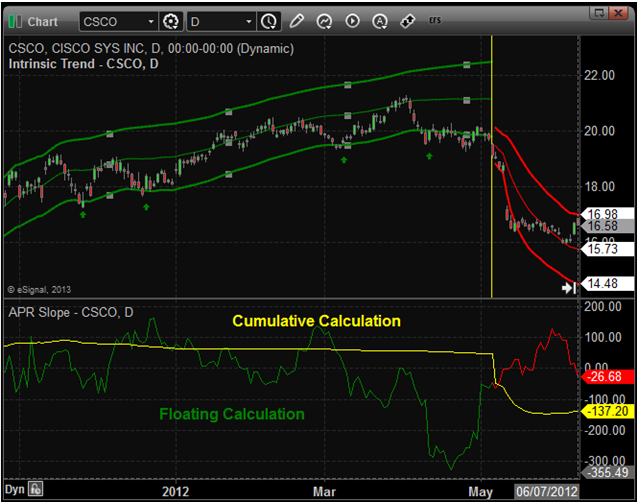Click the yellow -137.20 value tag
Screen dimensions: 637x502
click(x=607, y=411)
